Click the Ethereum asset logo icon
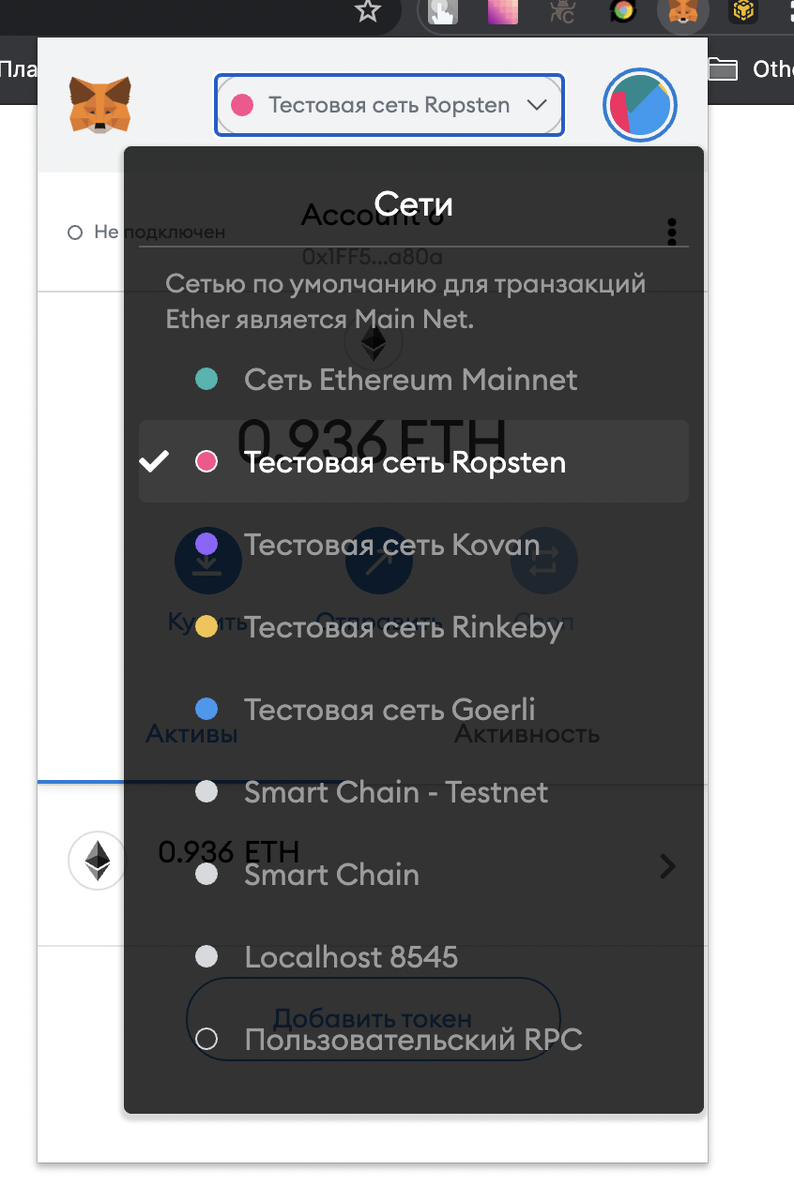 pos(97,860)
